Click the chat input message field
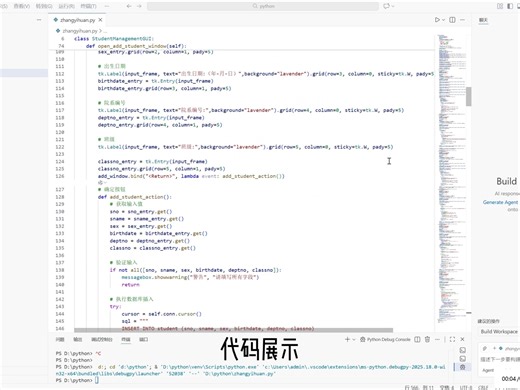The width and height of the screenshot is (520, 390). coord(500,360)
